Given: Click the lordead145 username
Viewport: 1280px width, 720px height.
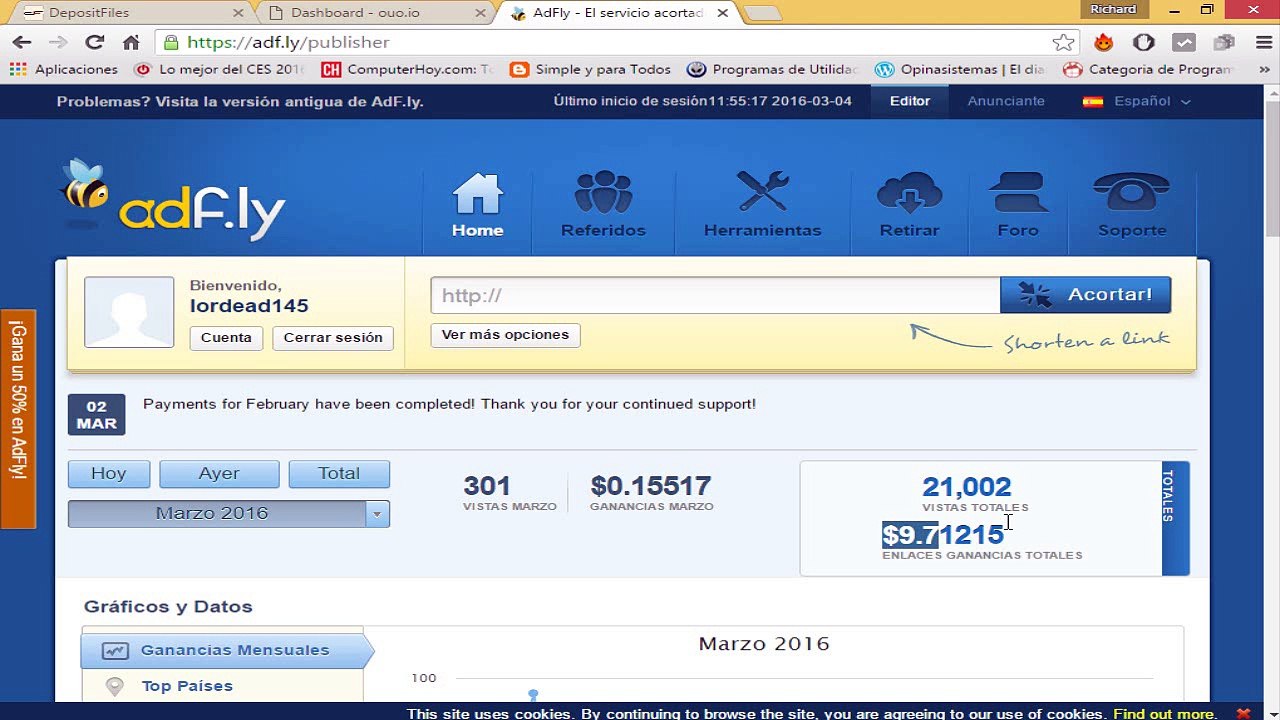Looking at the screenshot, I should pos(249,306).
